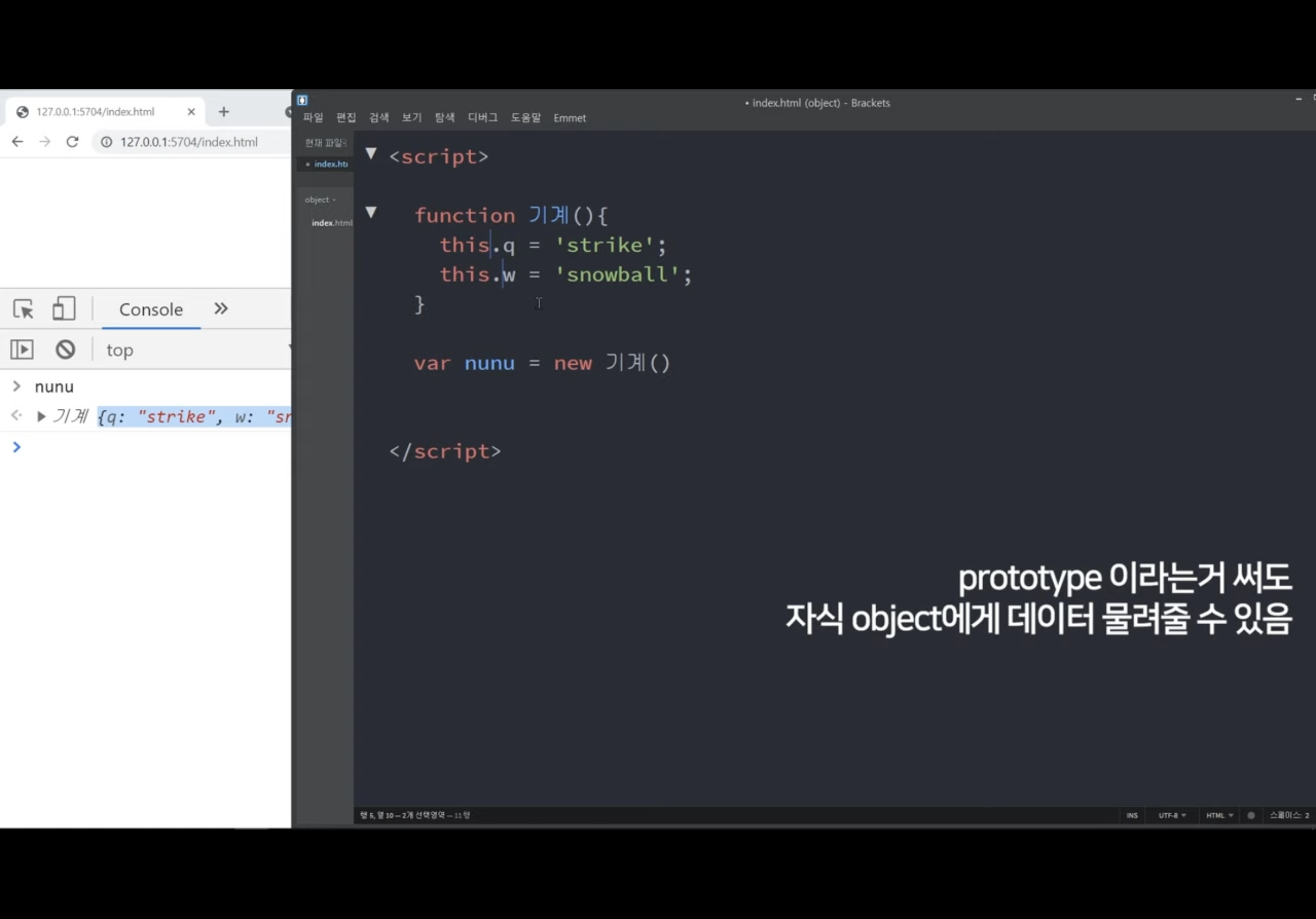Reload the browser page
Screen dimensions: 1316x919
[x=72, y=142]
